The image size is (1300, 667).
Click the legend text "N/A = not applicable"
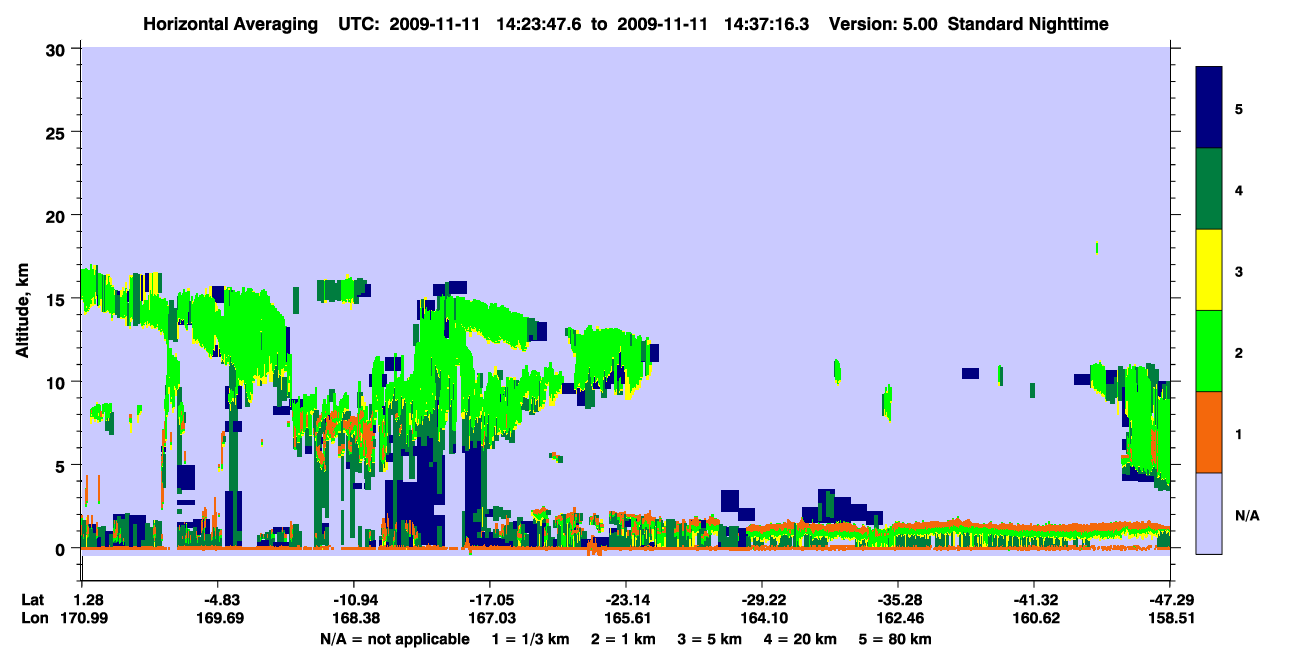coord(394,638)
